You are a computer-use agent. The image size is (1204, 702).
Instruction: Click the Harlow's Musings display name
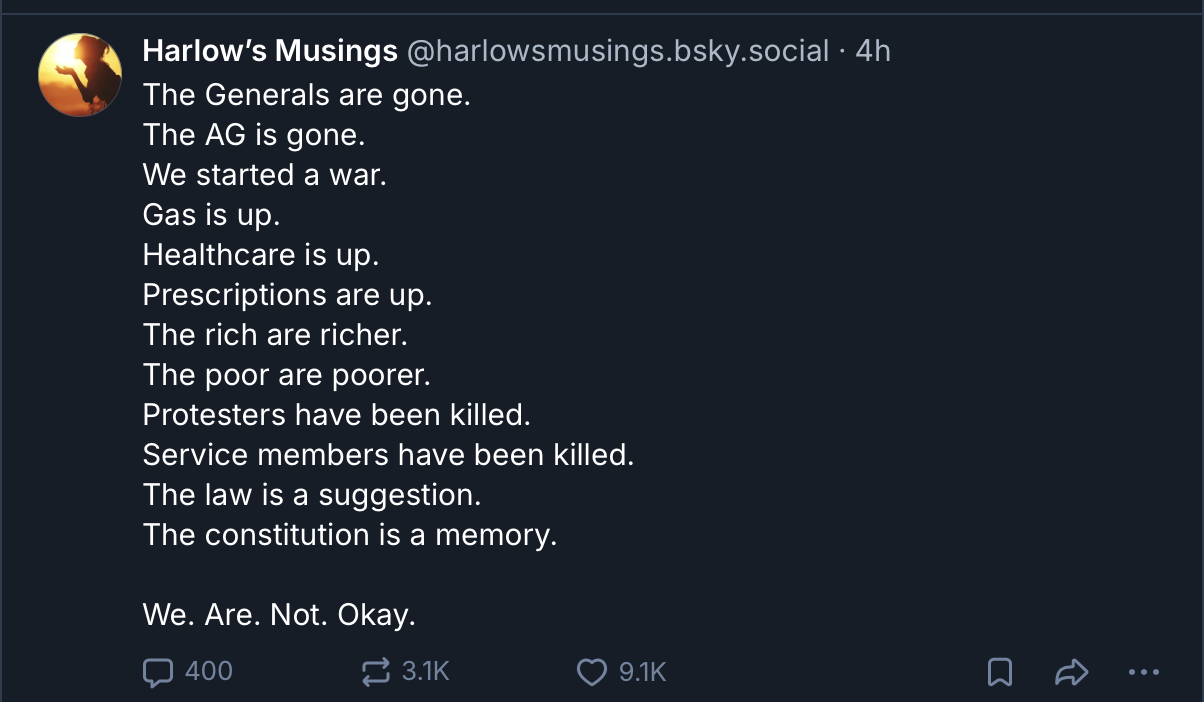[270, 51]
